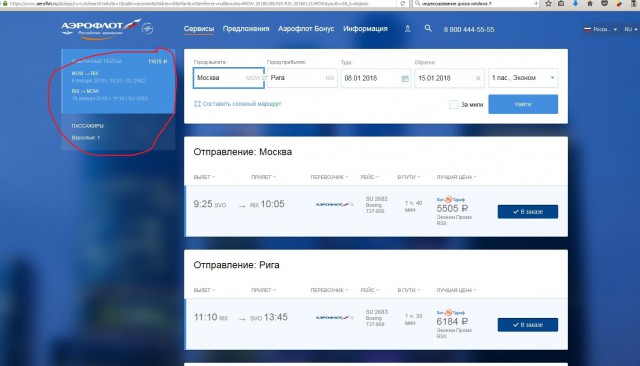640x366 pixels.
Task: Click the return date field 15.01.2018
Action: tap(449, 78)
